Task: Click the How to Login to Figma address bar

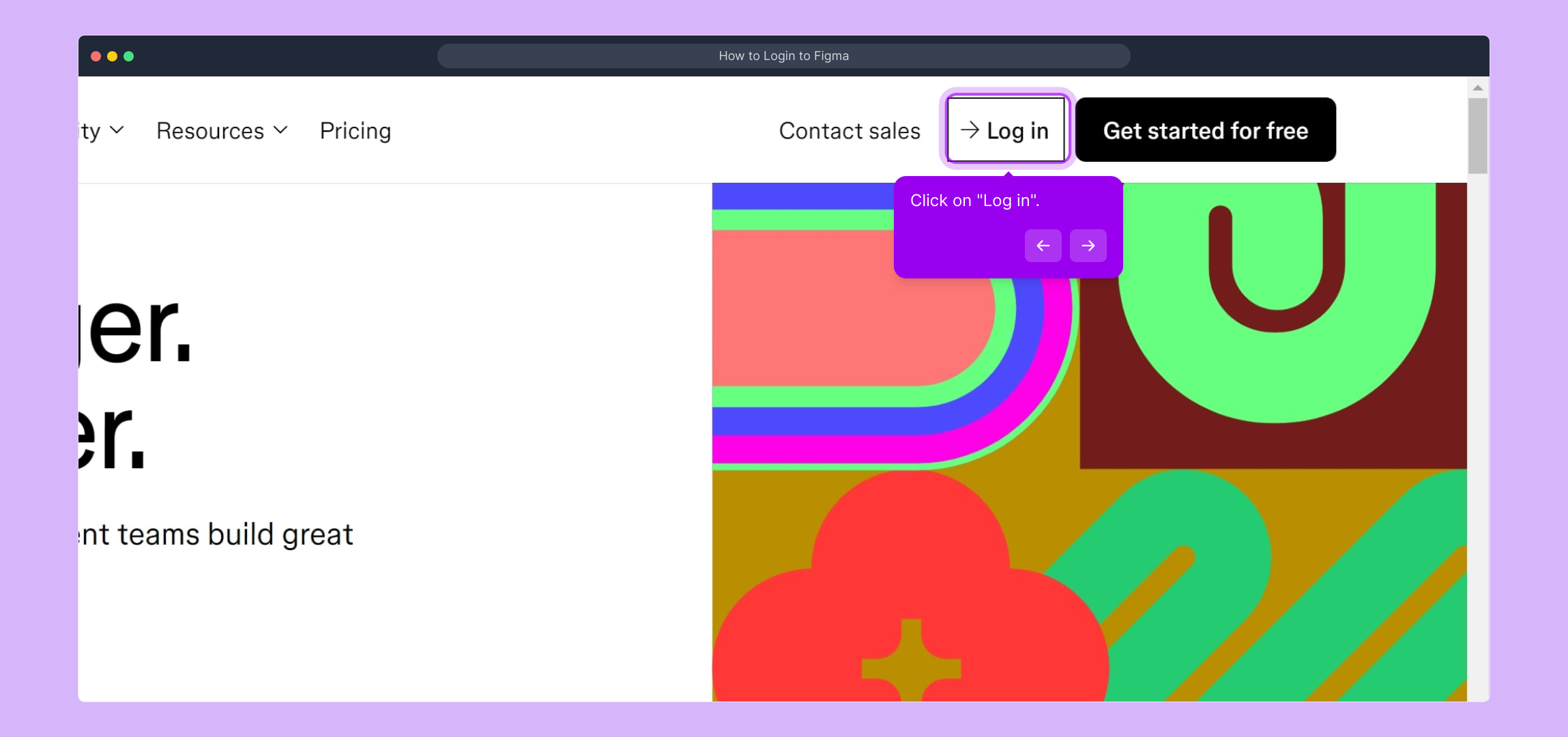Action: coord(783,56)
